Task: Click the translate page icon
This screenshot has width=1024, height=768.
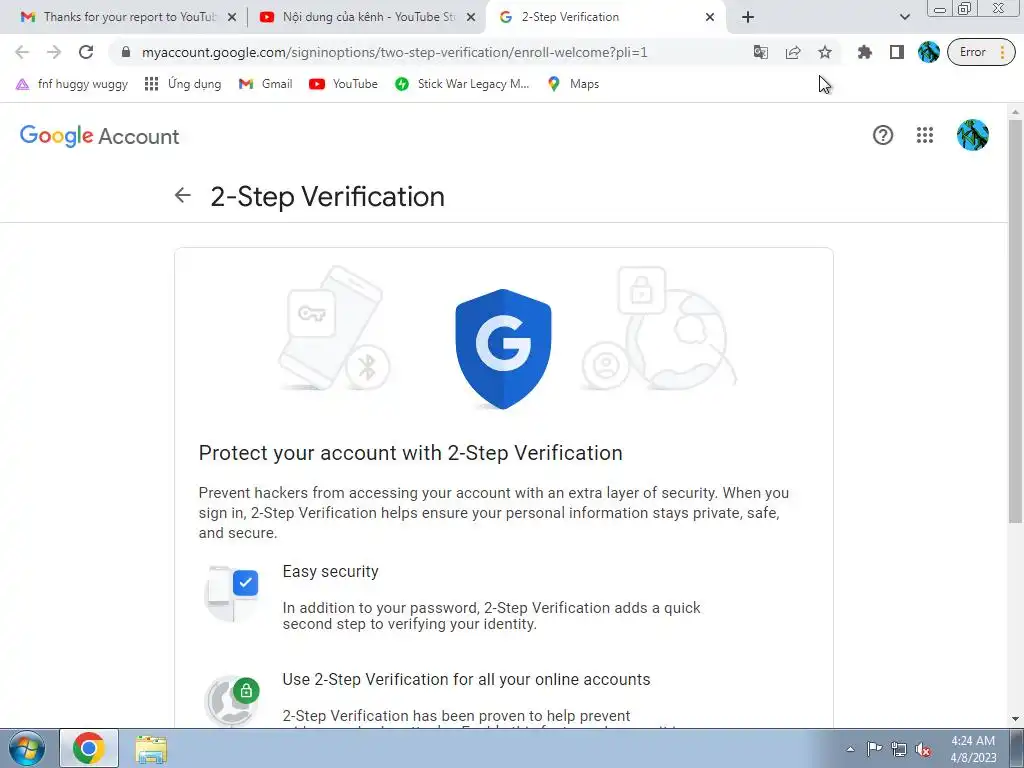Action: [761, 52]
